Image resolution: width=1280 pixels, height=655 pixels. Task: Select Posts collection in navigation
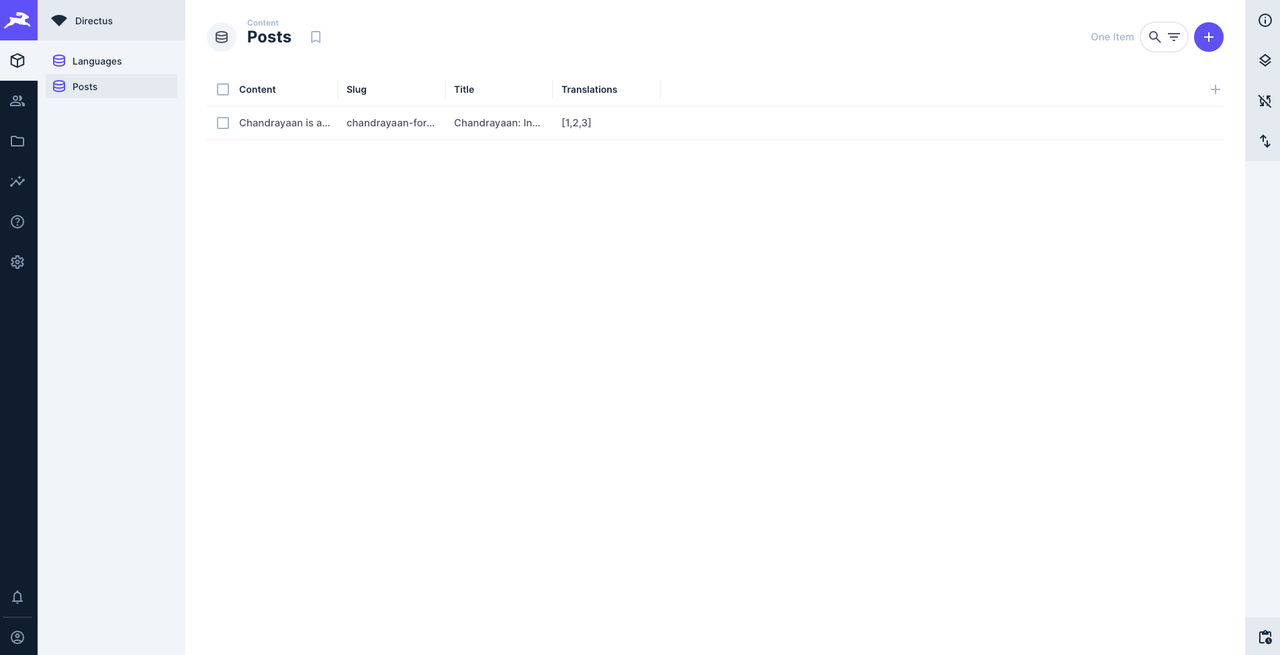(85, 87)
